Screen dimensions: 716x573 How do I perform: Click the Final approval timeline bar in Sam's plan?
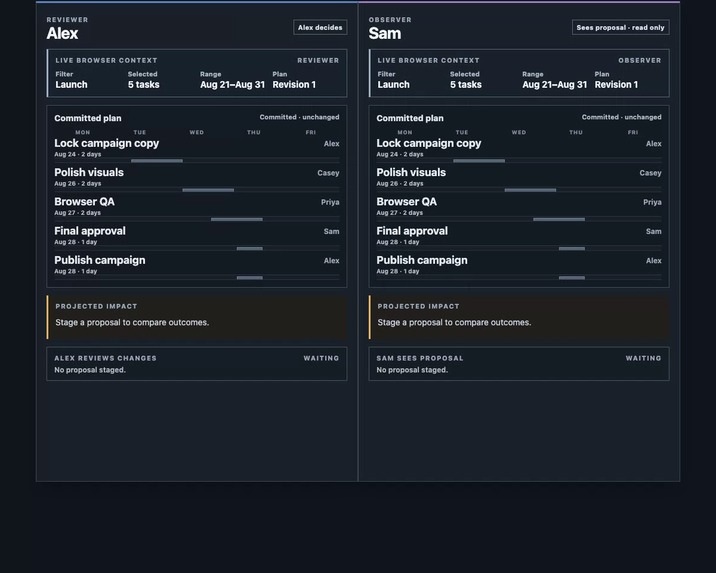pos(572,248)
